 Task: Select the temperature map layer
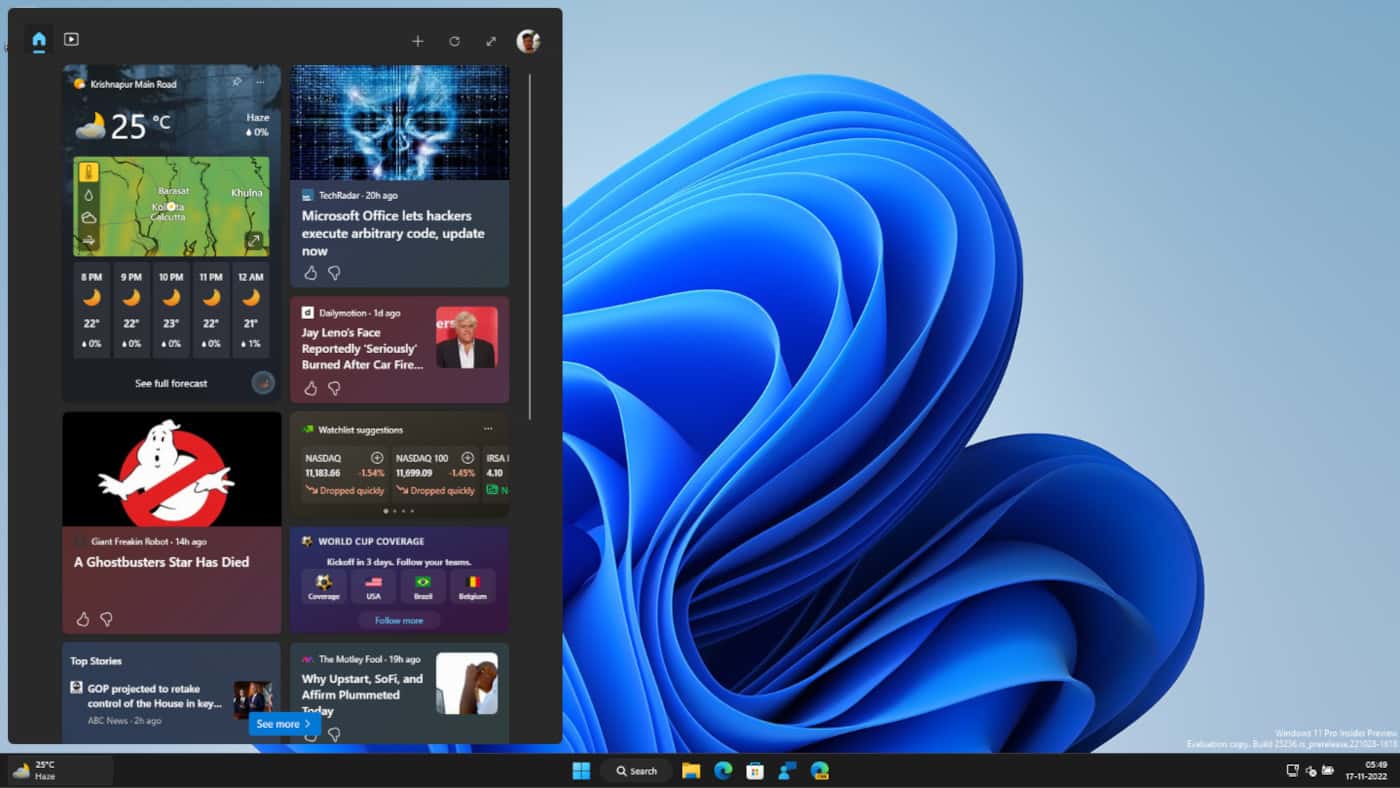[89, 171]
